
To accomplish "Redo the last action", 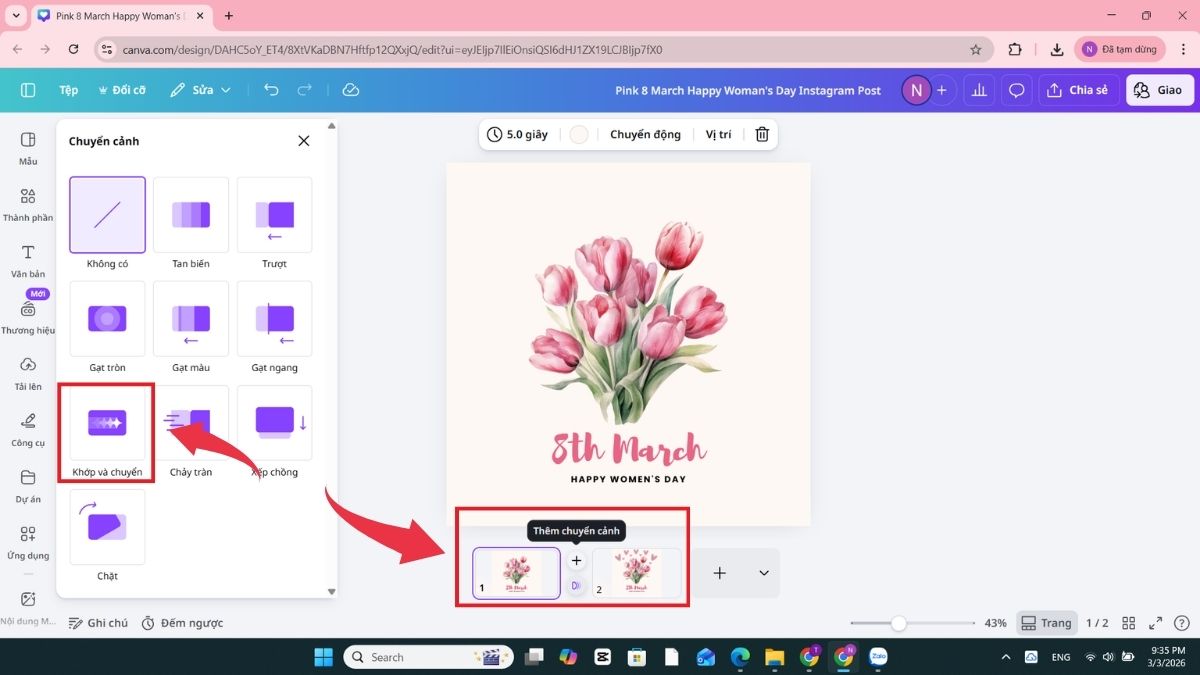I will 305,90.
